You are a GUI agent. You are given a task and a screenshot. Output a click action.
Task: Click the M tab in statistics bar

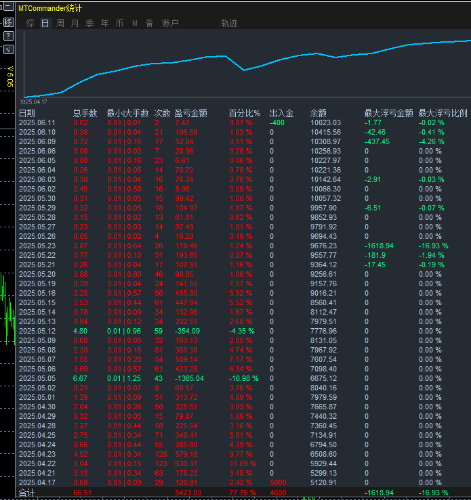point(135,23)
